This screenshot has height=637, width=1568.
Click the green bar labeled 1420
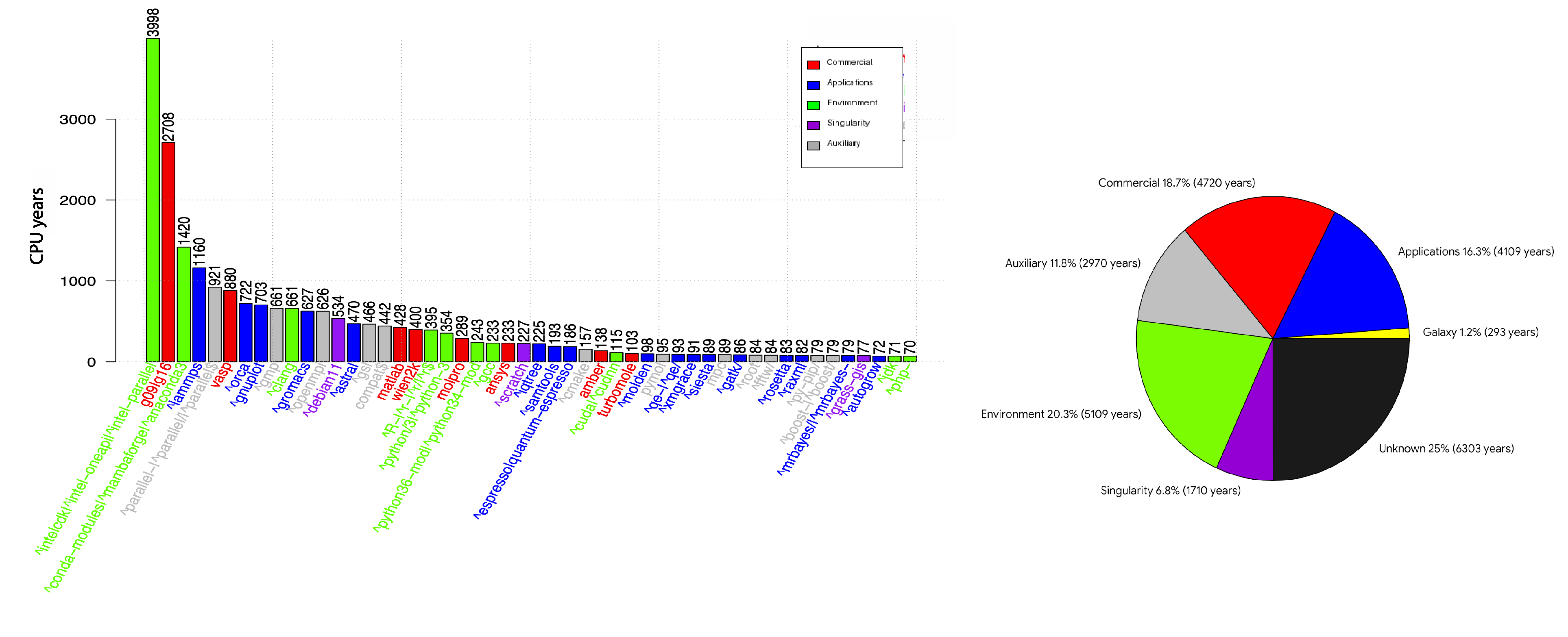coord(184,304)
